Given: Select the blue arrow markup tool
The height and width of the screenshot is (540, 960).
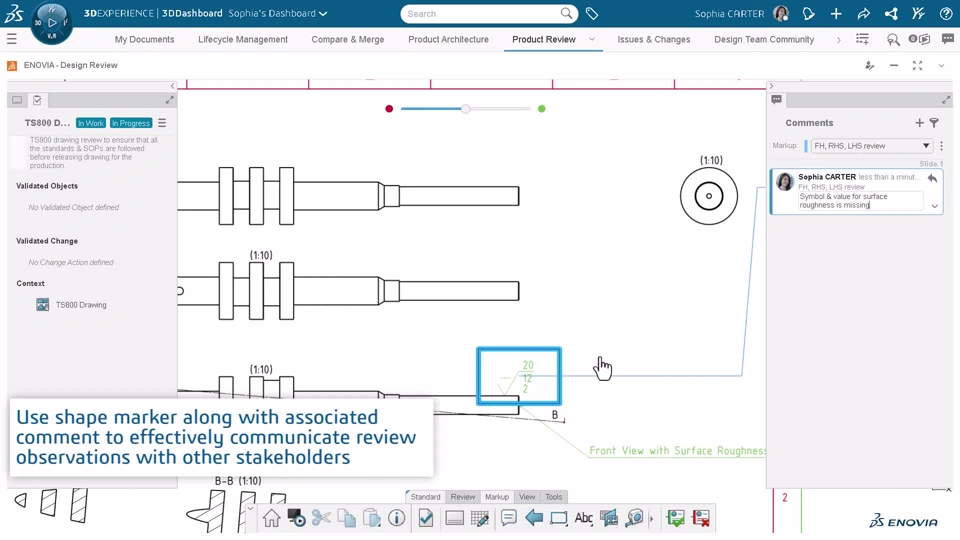Looking at the screenshot, I should pos(534,518).
